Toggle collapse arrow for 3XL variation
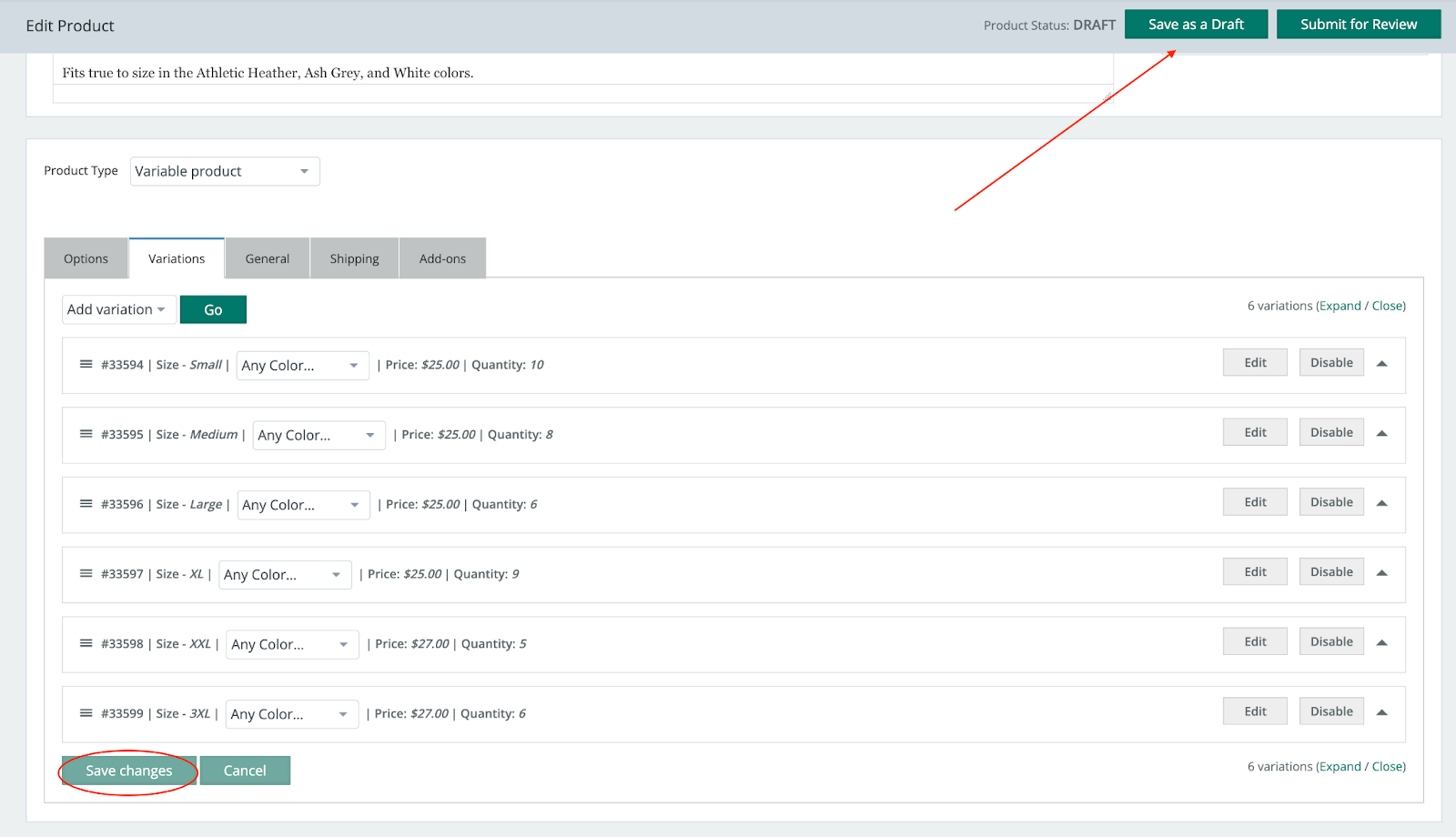 [1381, 712]
